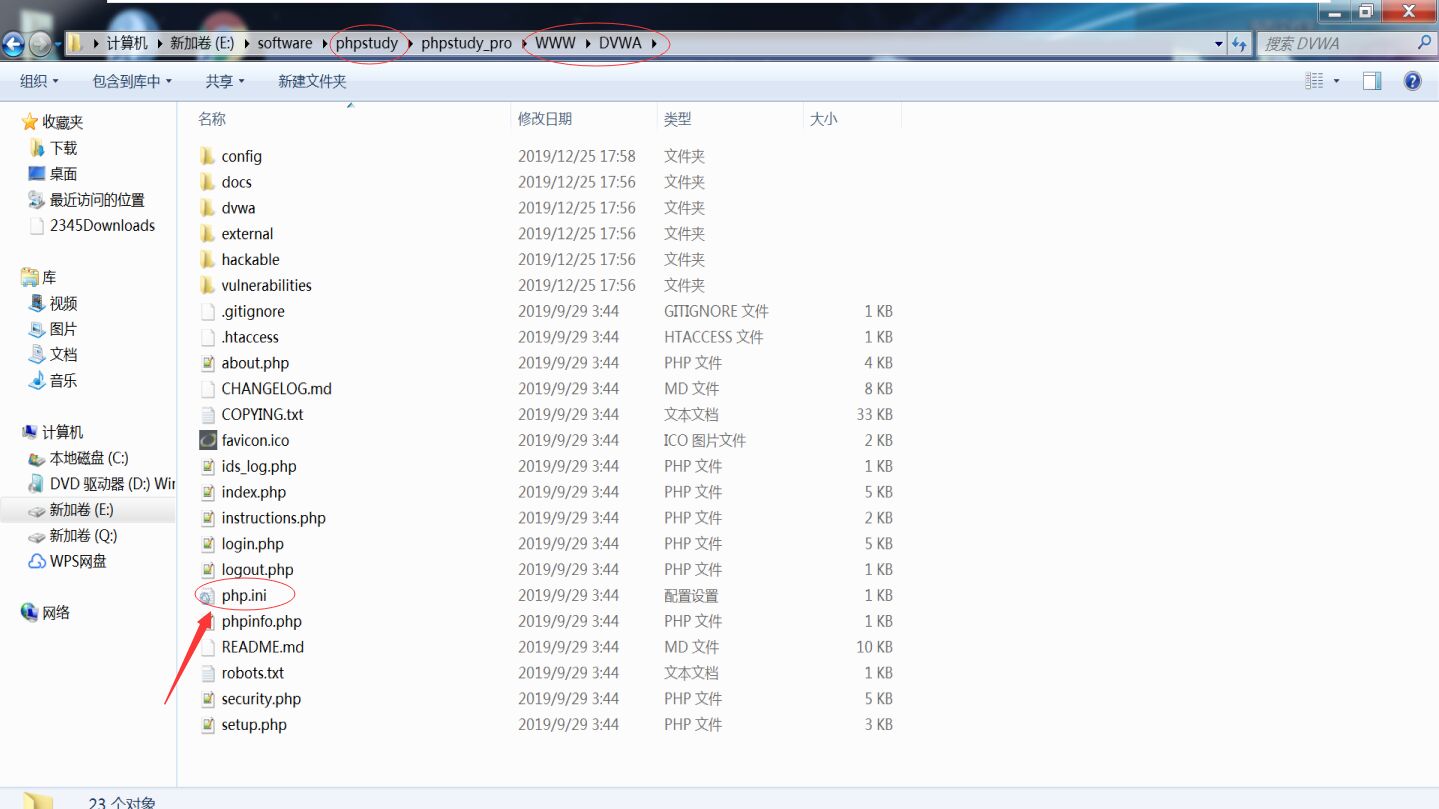This screenshot has height=809, width=1439.
Task: Open the address bar history dropdown arrow
Action: (1217, 43)
